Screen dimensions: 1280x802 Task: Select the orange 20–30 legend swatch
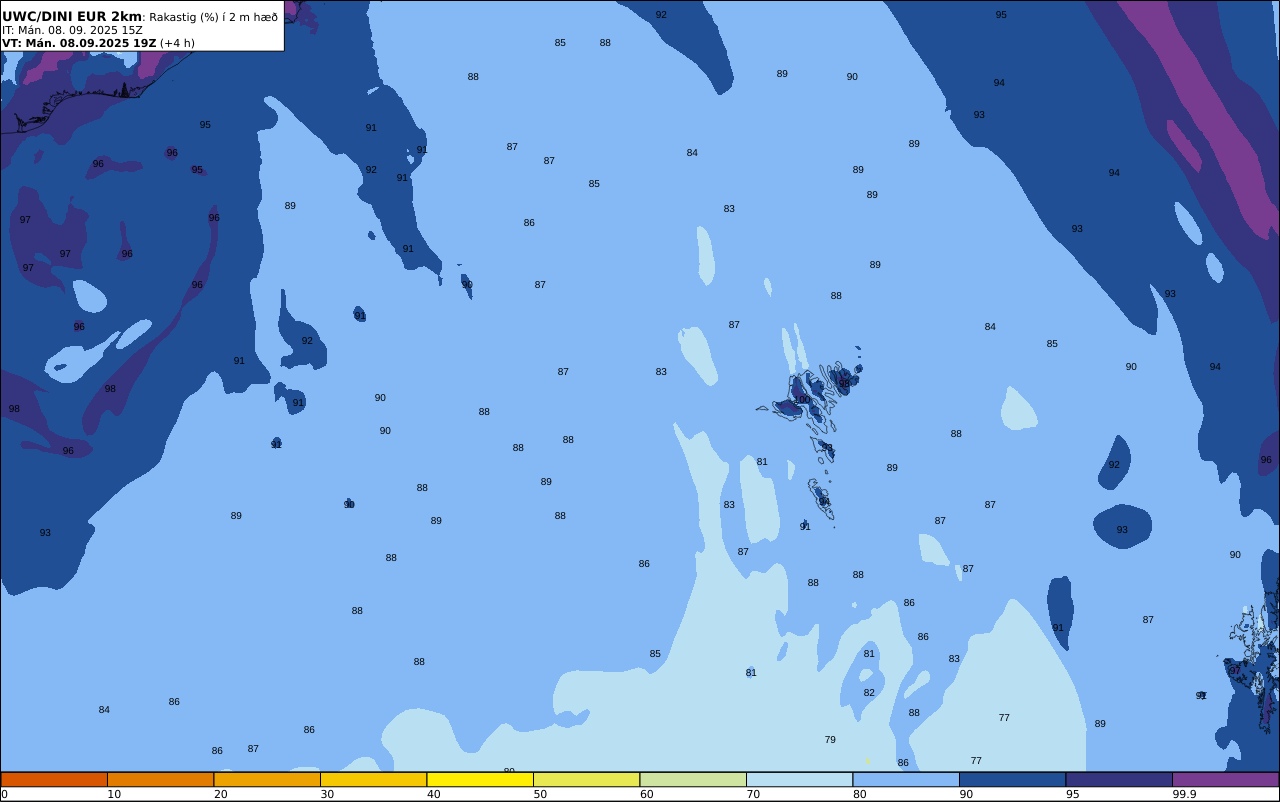pos(267,779)
